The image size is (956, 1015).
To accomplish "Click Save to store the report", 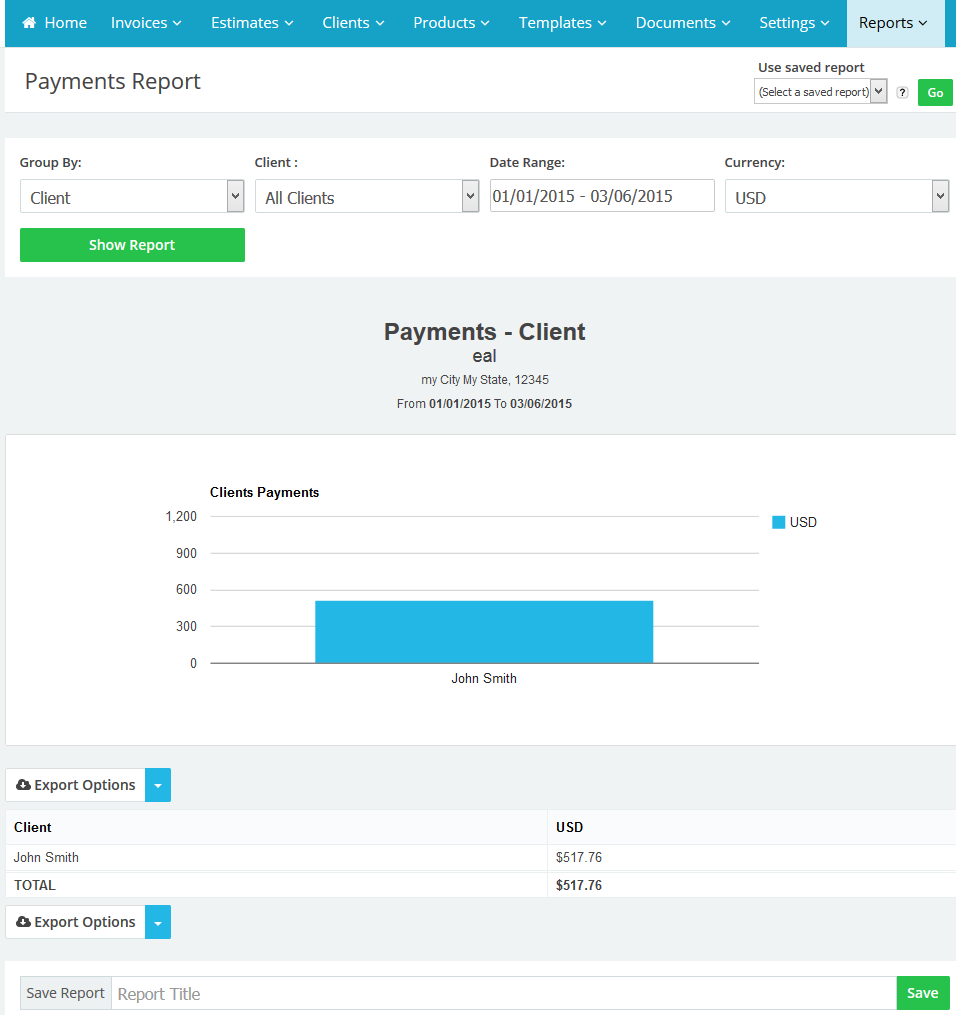I will [x=922, y=993].
